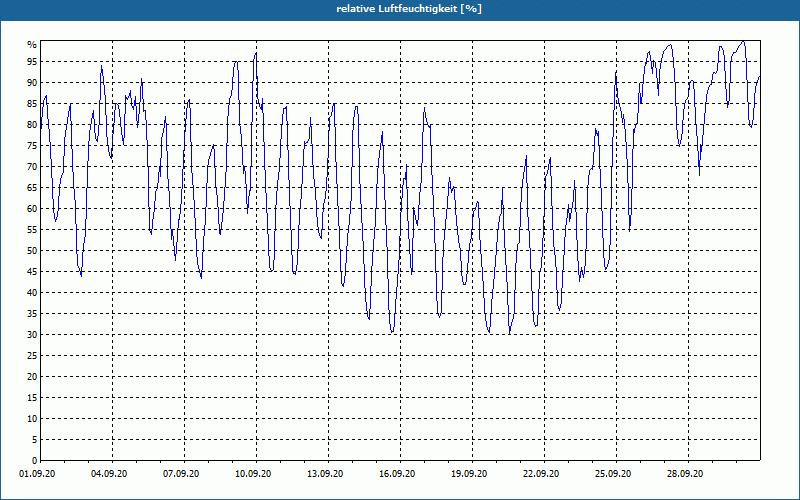Click the y-axis value 35
The width and height of the screenshot is (800, 500).
point(32,313)
